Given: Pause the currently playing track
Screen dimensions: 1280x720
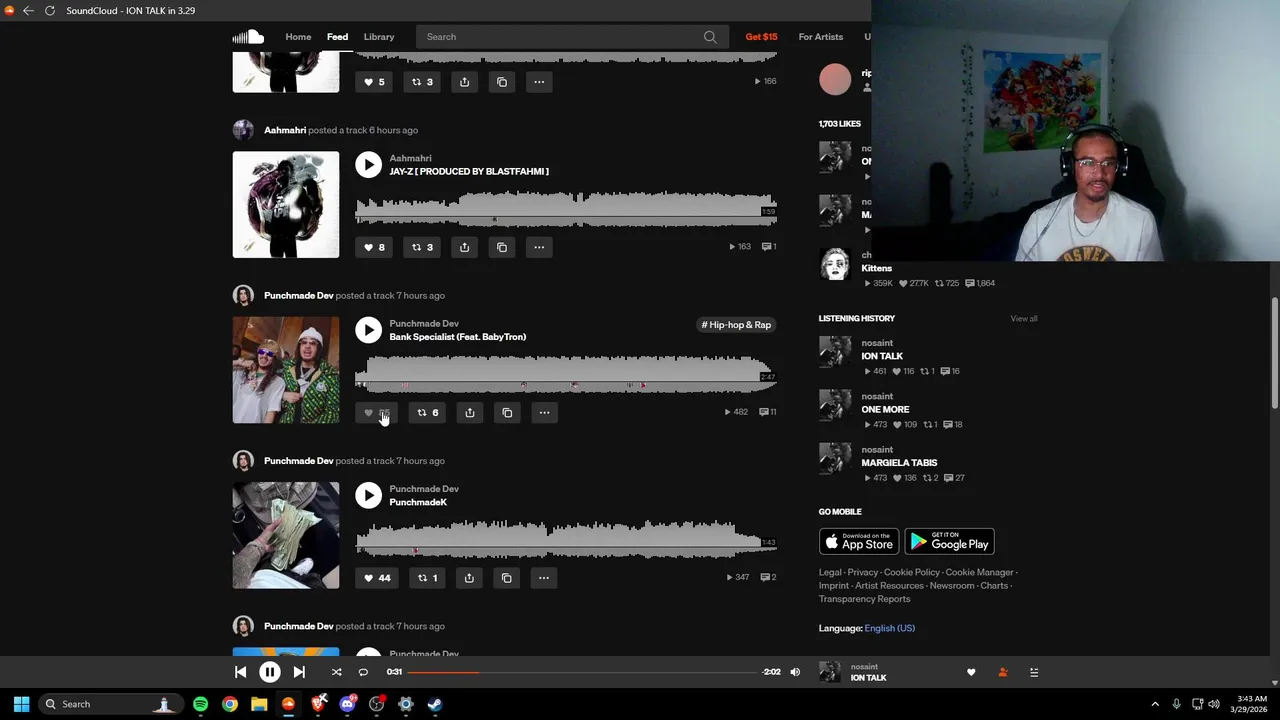Looking at the screenshot, I should coord(270,672).
